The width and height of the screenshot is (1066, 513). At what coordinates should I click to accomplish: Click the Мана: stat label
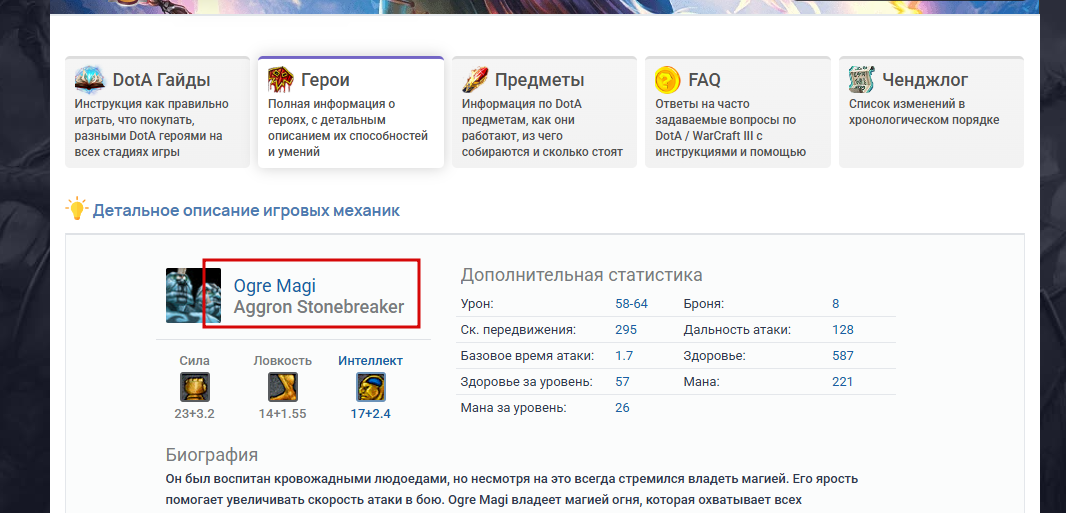702,382
